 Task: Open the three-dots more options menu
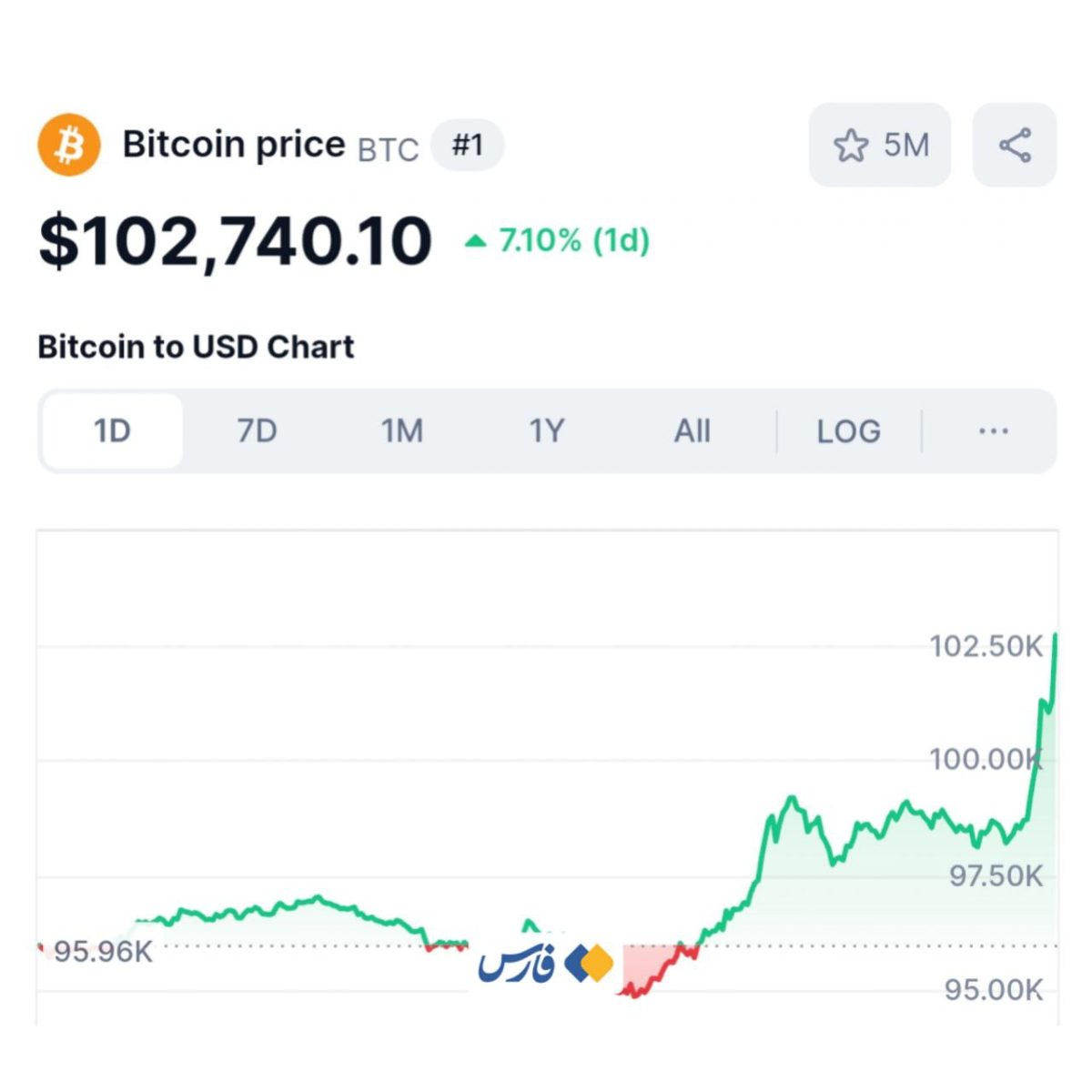click(x=993, y=431)
